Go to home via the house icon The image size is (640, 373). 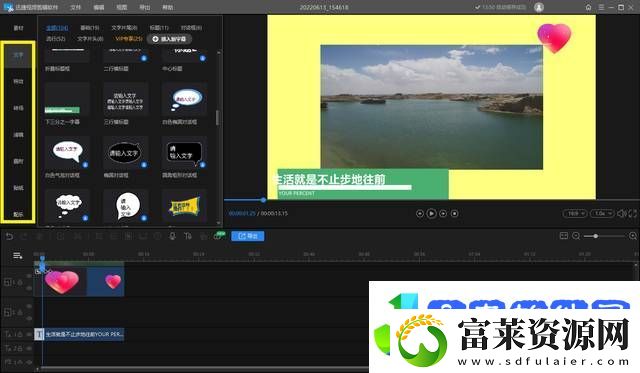588,7
